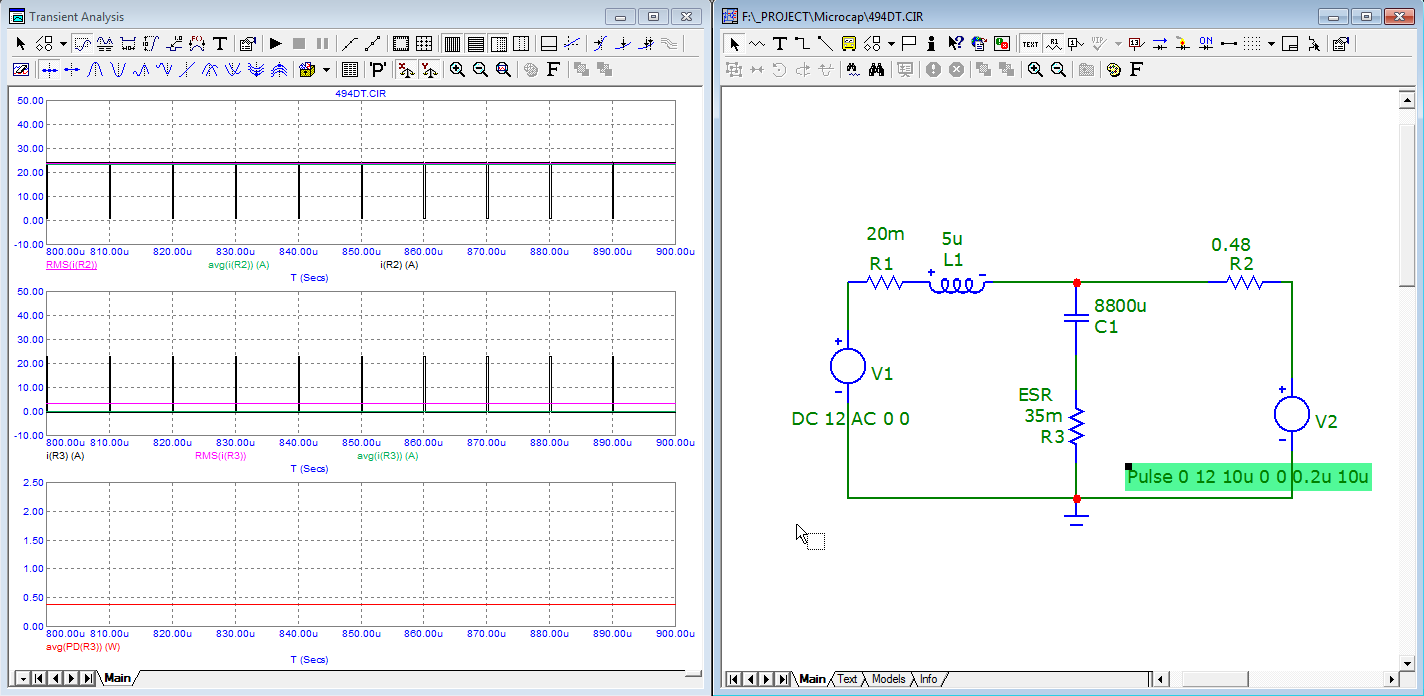Screen dimensions: 1424x696
Task: Open the grid dots dropdown arrow
Action: 1271,44
